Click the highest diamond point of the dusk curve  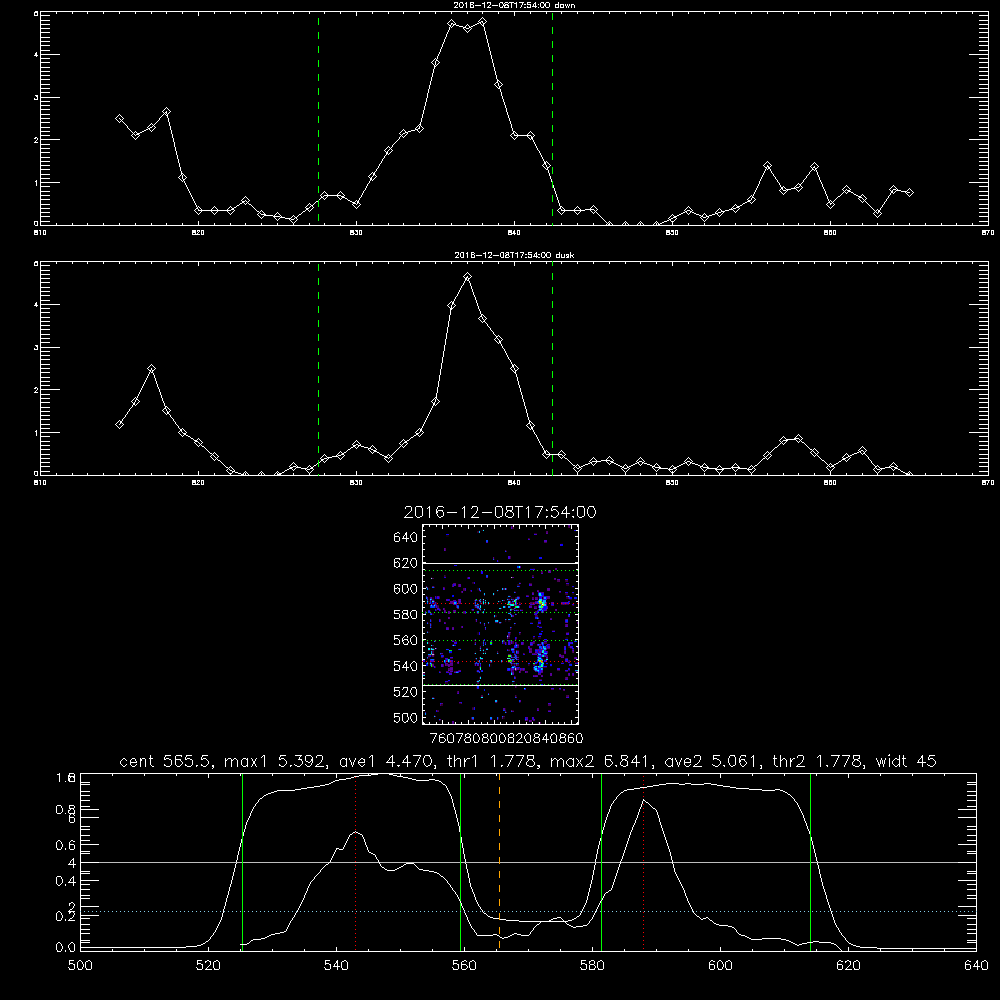(x=467, y=277)
